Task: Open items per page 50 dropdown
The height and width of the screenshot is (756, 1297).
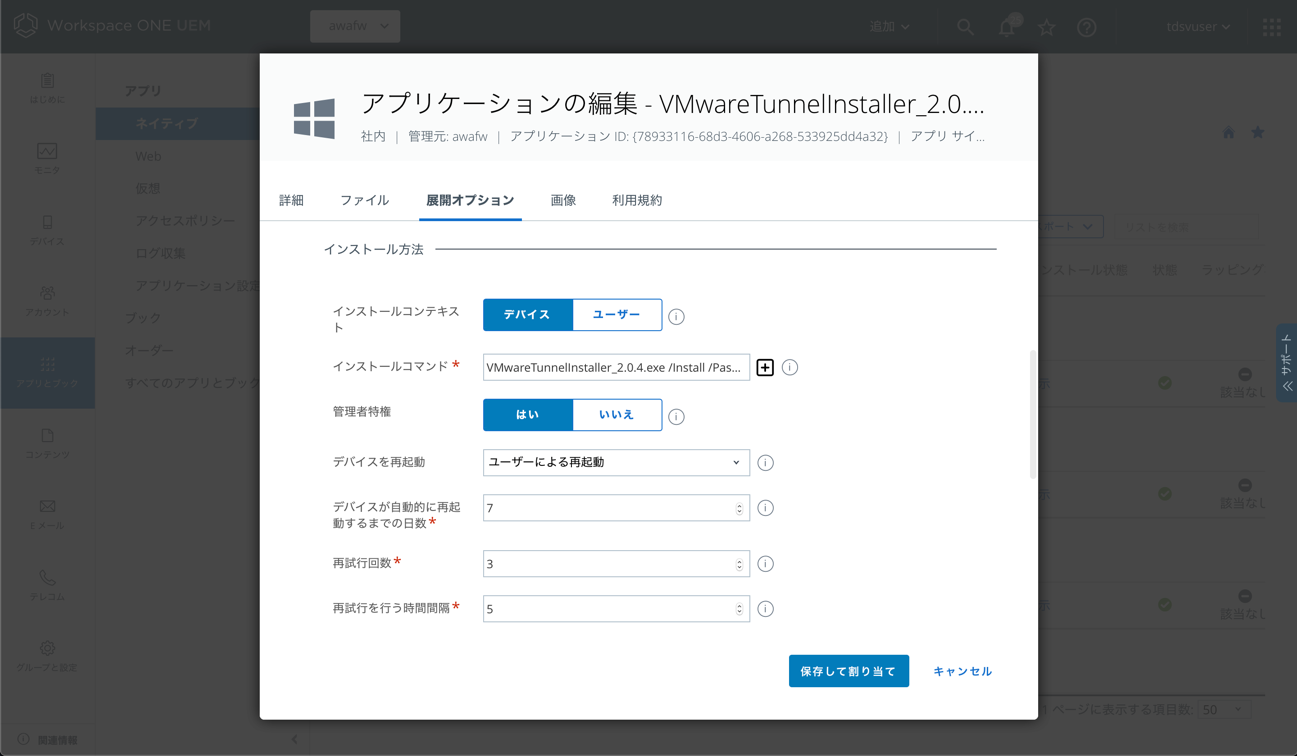Action: (1224, 709)
